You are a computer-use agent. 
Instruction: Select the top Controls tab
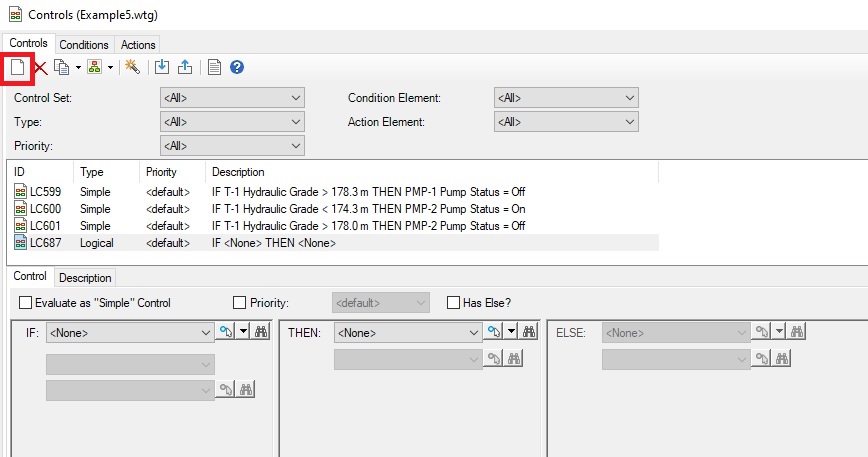point(28,43)
